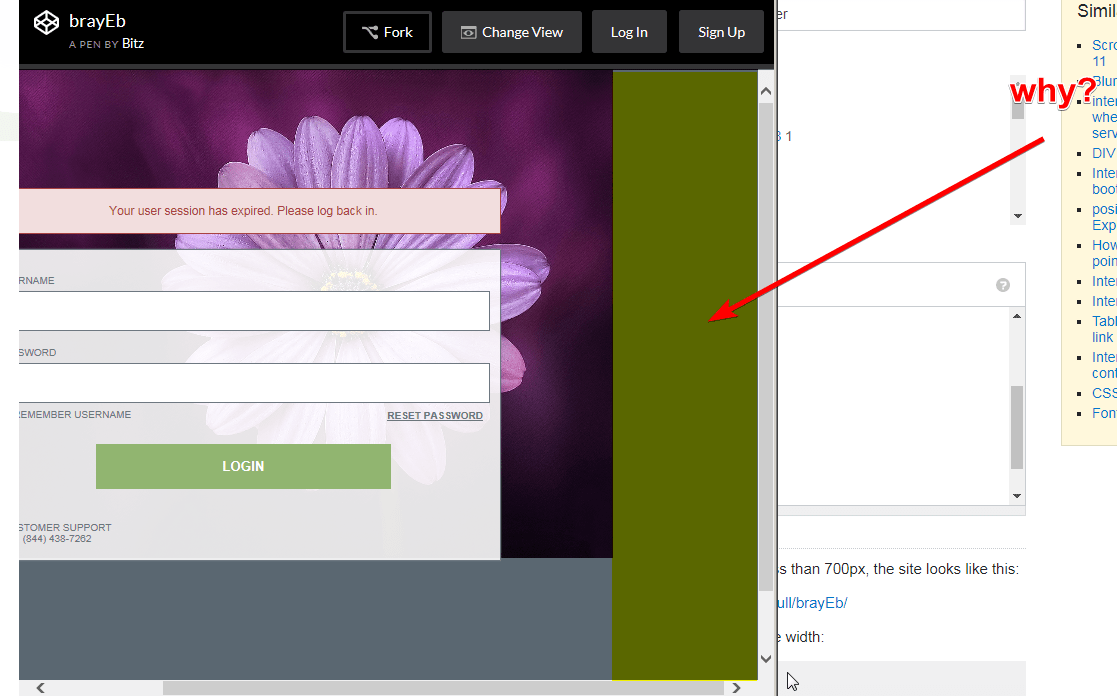1117x696 pixels.
Task: Click the username input field
Action: (x=250, y=311)
